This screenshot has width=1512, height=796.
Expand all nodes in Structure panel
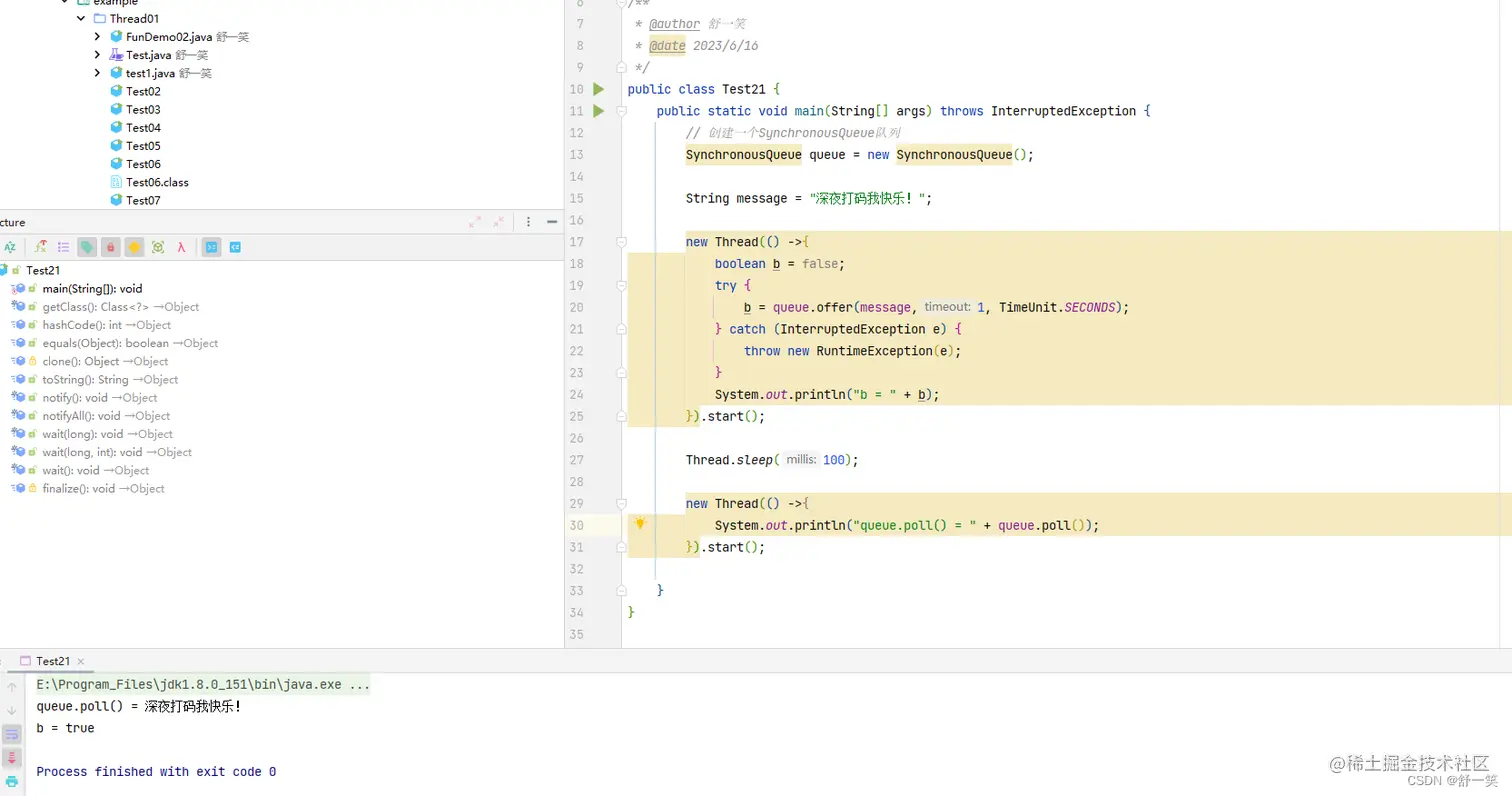pos(475,222)
